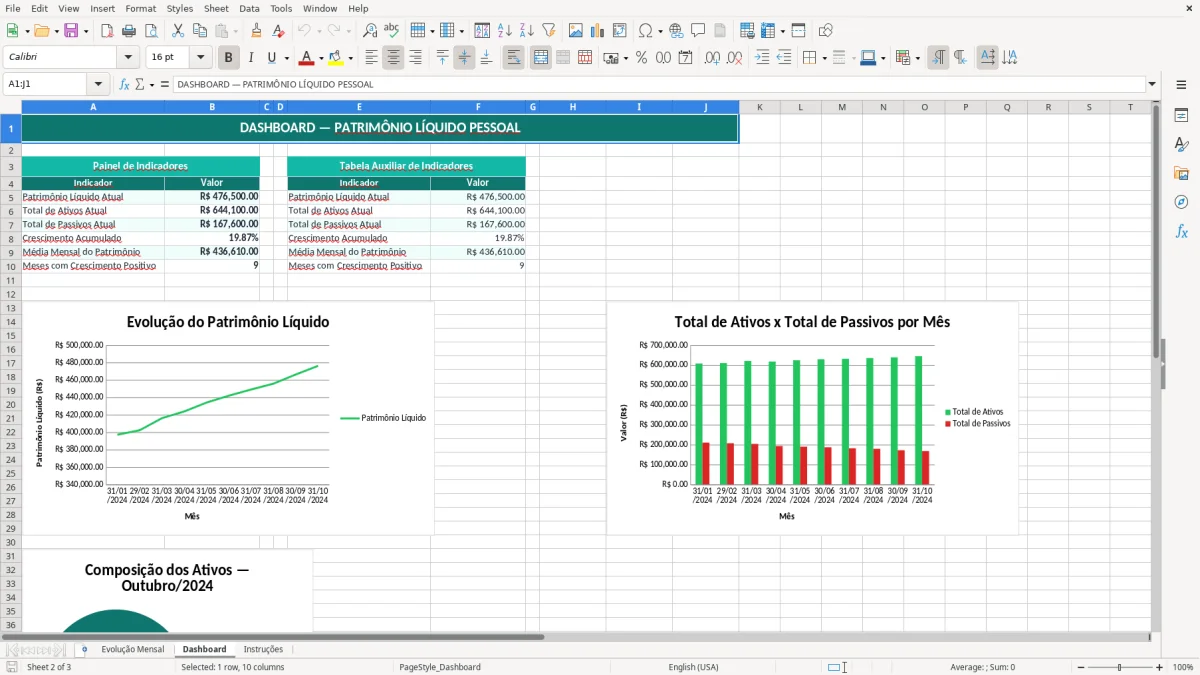This screenshot has height=675, width=1200.
Task: Open the Data menu
Action: pyautogui.click(x=249, y=8)
